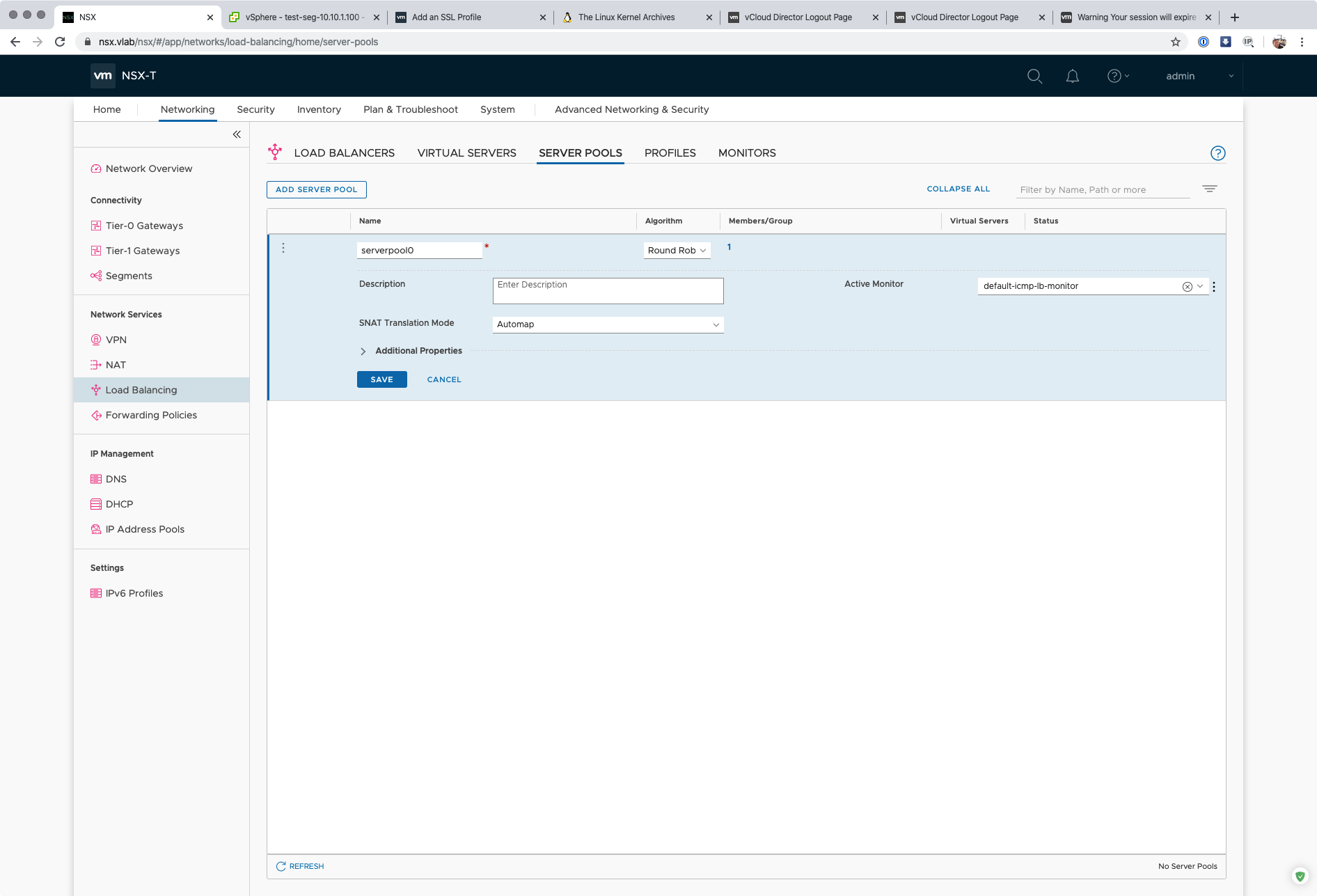Click the Enter Description text box
The width and height of the screenshot is (1317, 896).
(x=608, y=291)
